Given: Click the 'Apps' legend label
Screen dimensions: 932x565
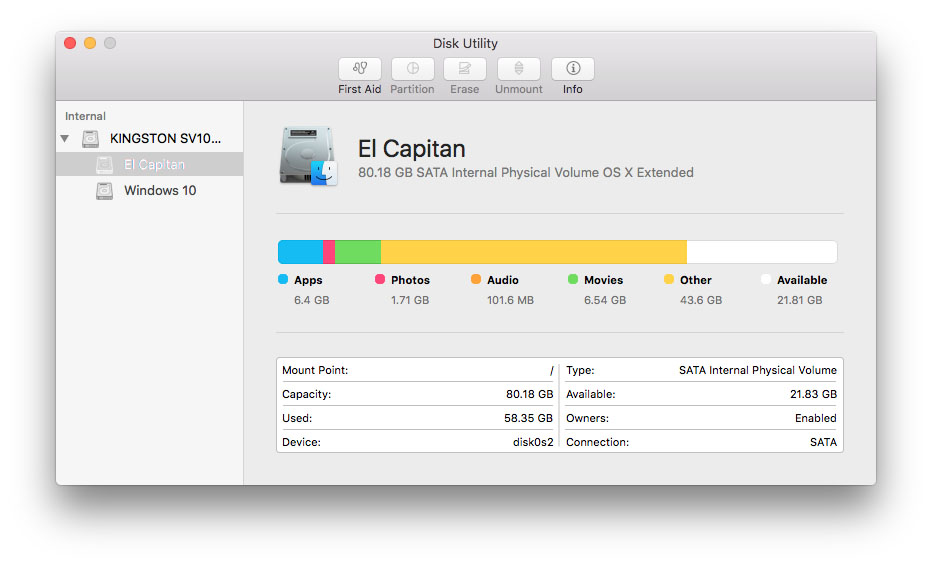Looking at the screenshot, I should pos(308,280).
